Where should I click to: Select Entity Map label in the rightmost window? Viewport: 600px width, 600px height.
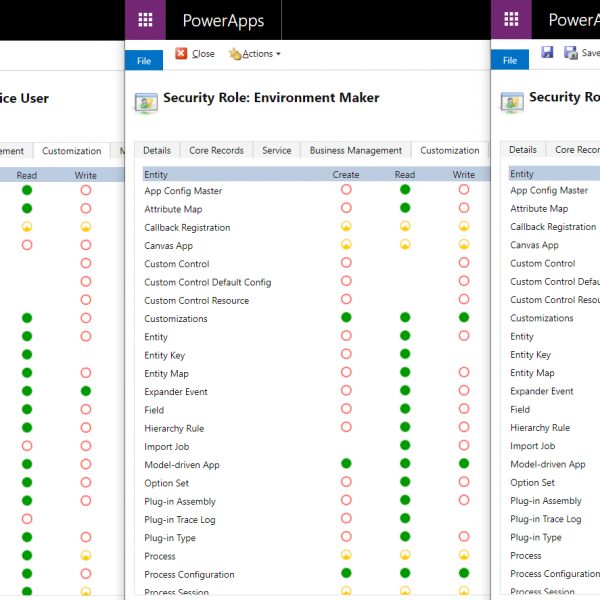click(x=532, y=373)
